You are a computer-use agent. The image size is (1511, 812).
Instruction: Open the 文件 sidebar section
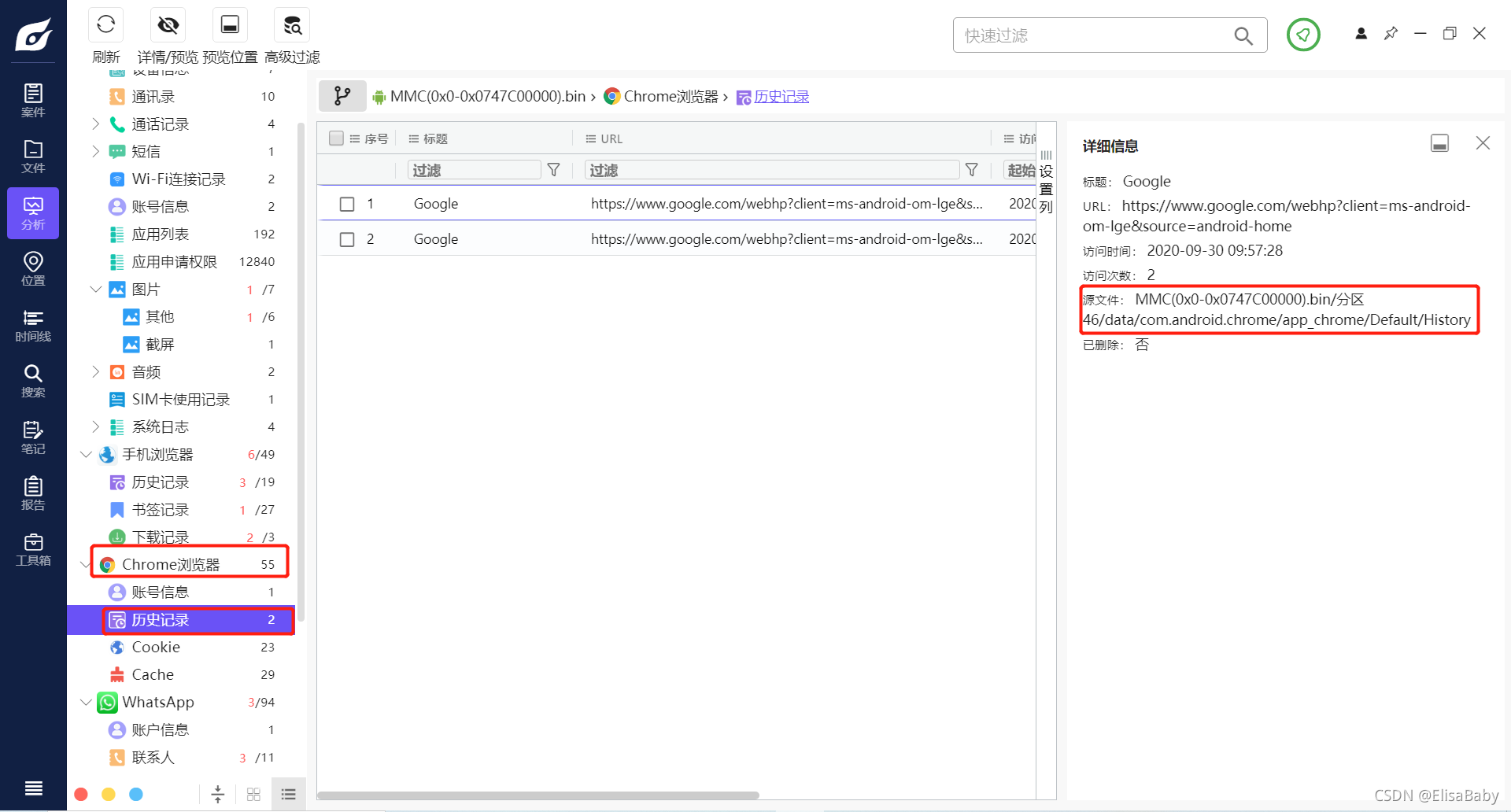coord(33,157)
